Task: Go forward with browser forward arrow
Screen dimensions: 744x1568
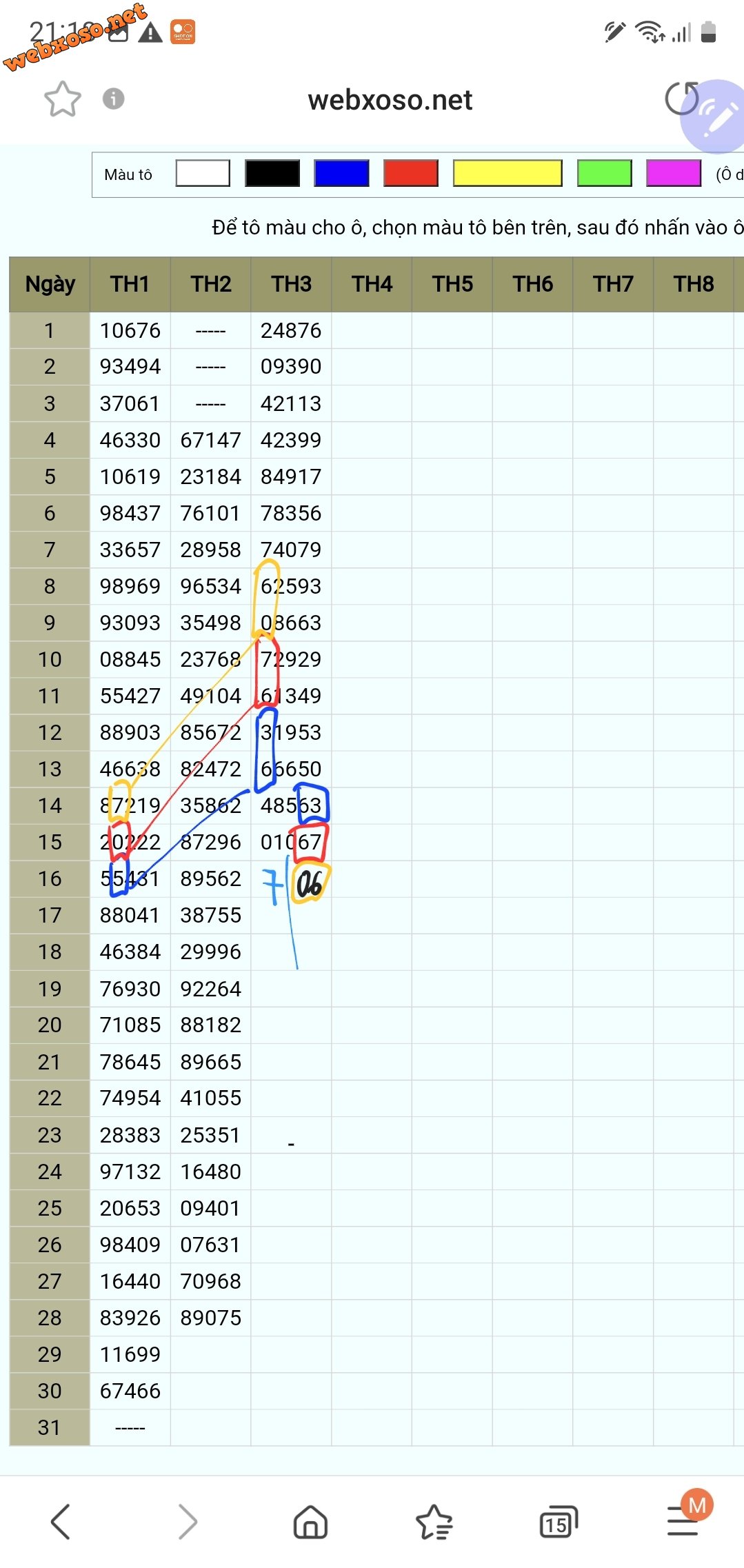Action: (188, 1522)
